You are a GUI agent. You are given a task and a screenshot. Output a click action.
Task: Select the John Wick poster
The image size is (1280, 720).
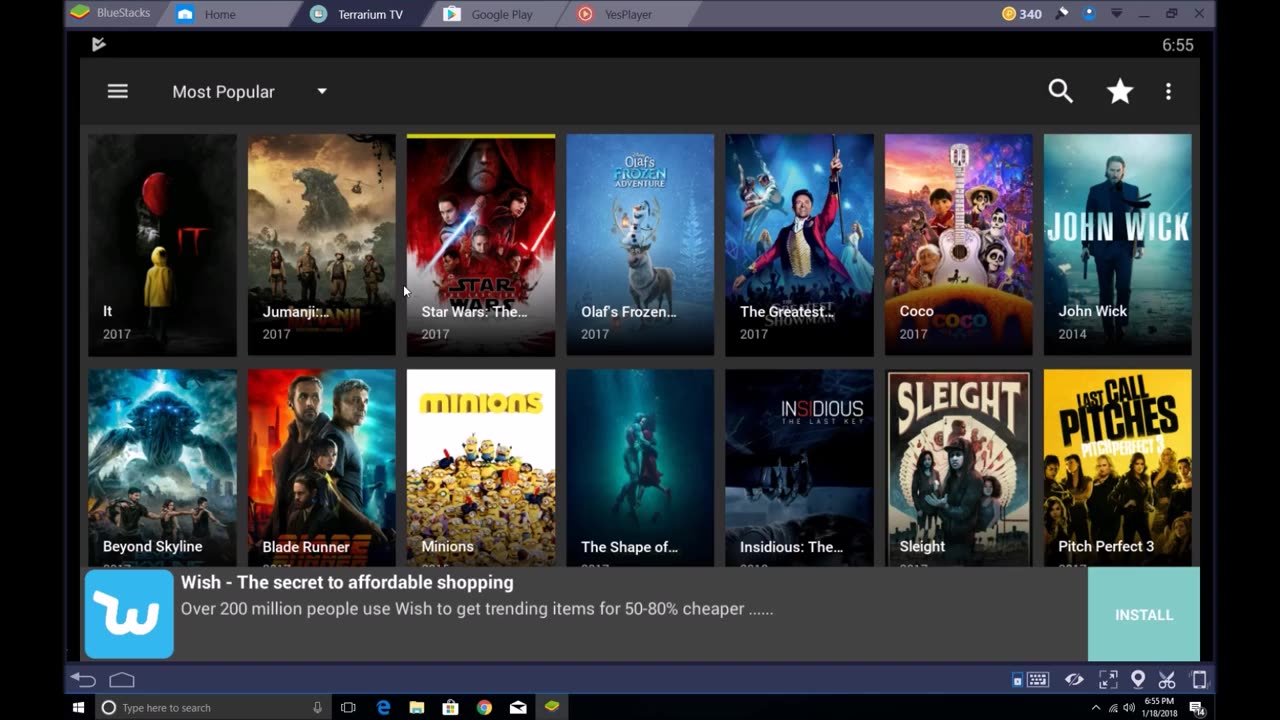[x=1118, y=245]
